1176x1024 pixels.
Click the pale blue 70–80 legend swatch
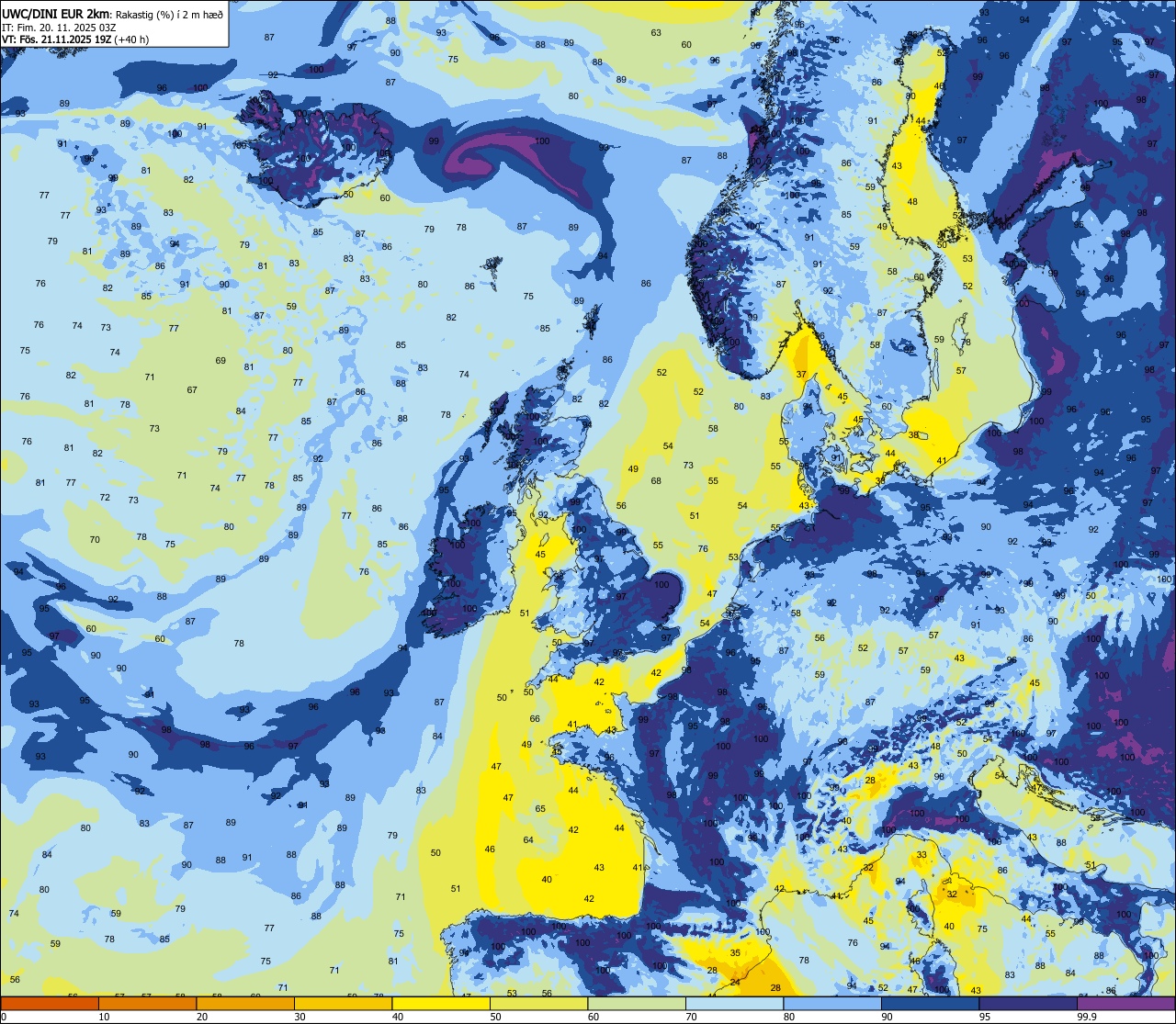point(734,1004)
